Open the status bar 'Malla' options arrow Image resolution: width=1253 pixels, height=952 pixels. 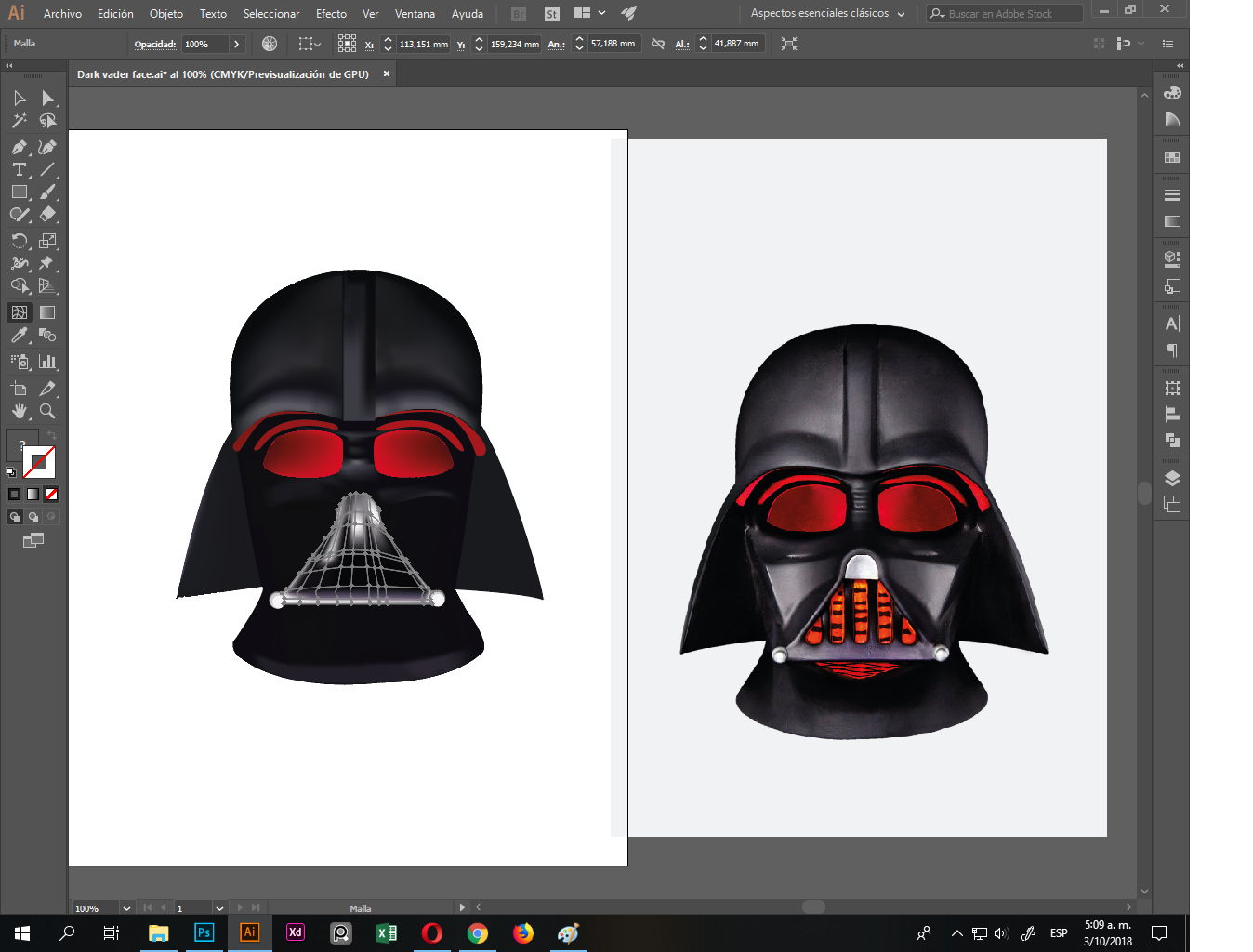point(462,907)
